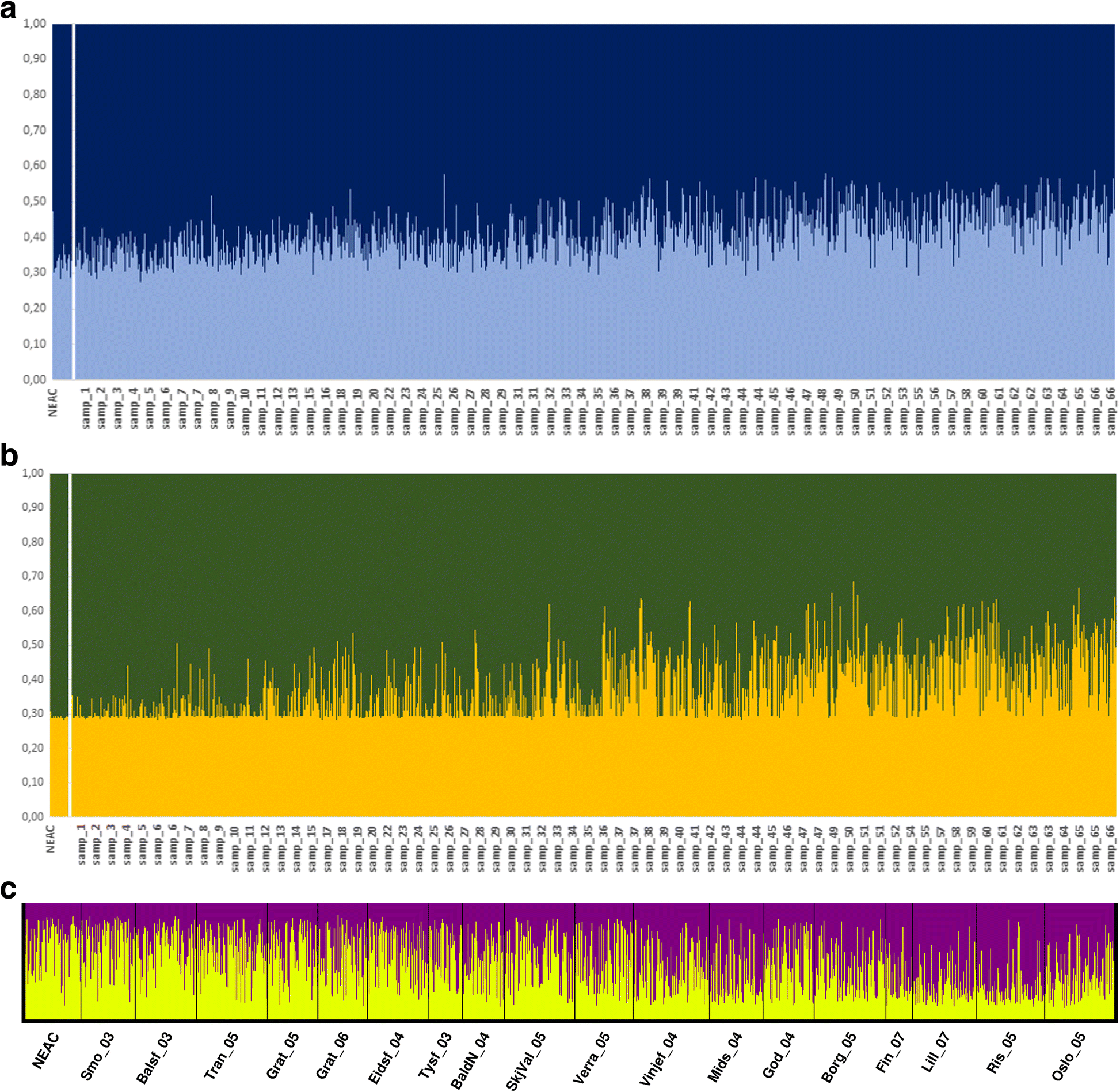The width and height of the screenshot is (1120, 1092).
Task: Select label 'samp_17' under panel b
Action: pos(327,848)
